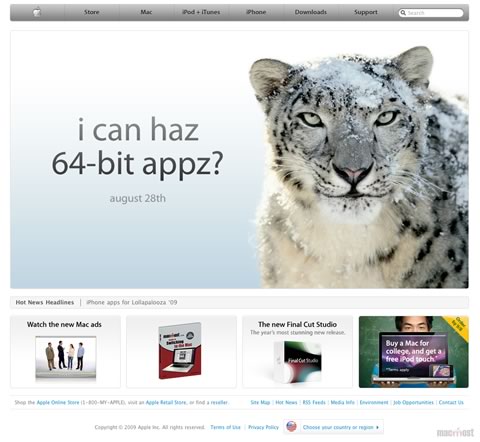The width and height of the screenshot is (480, 442).
Task: Click the four people Mac ads thumbnail
Action: (x=66, y=358)
